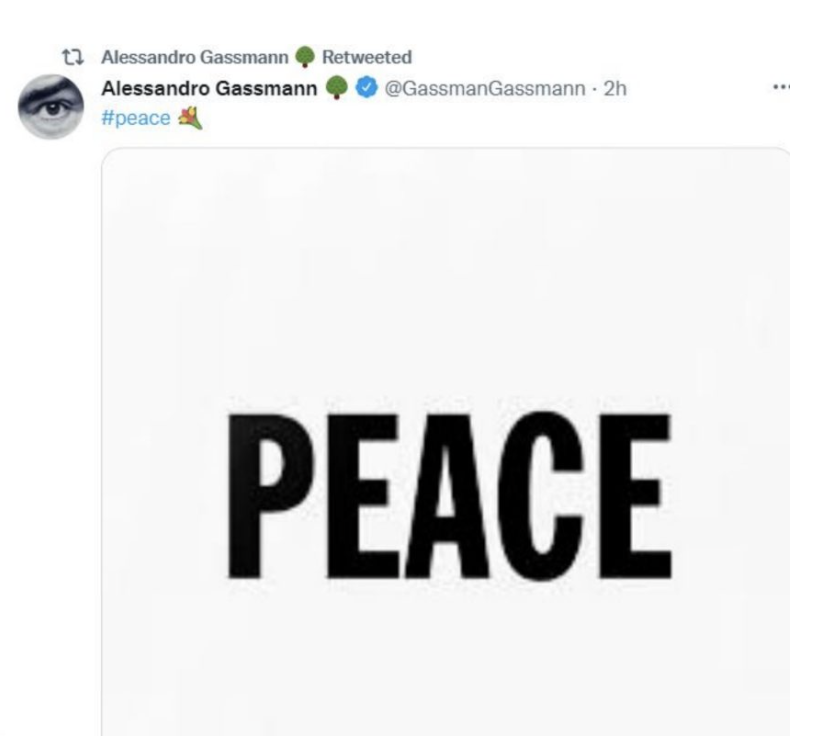The height and width of the screenshot is (748, 815).
Task: Open bold Alessandro Gassmann display name
Action: (209, 88)
